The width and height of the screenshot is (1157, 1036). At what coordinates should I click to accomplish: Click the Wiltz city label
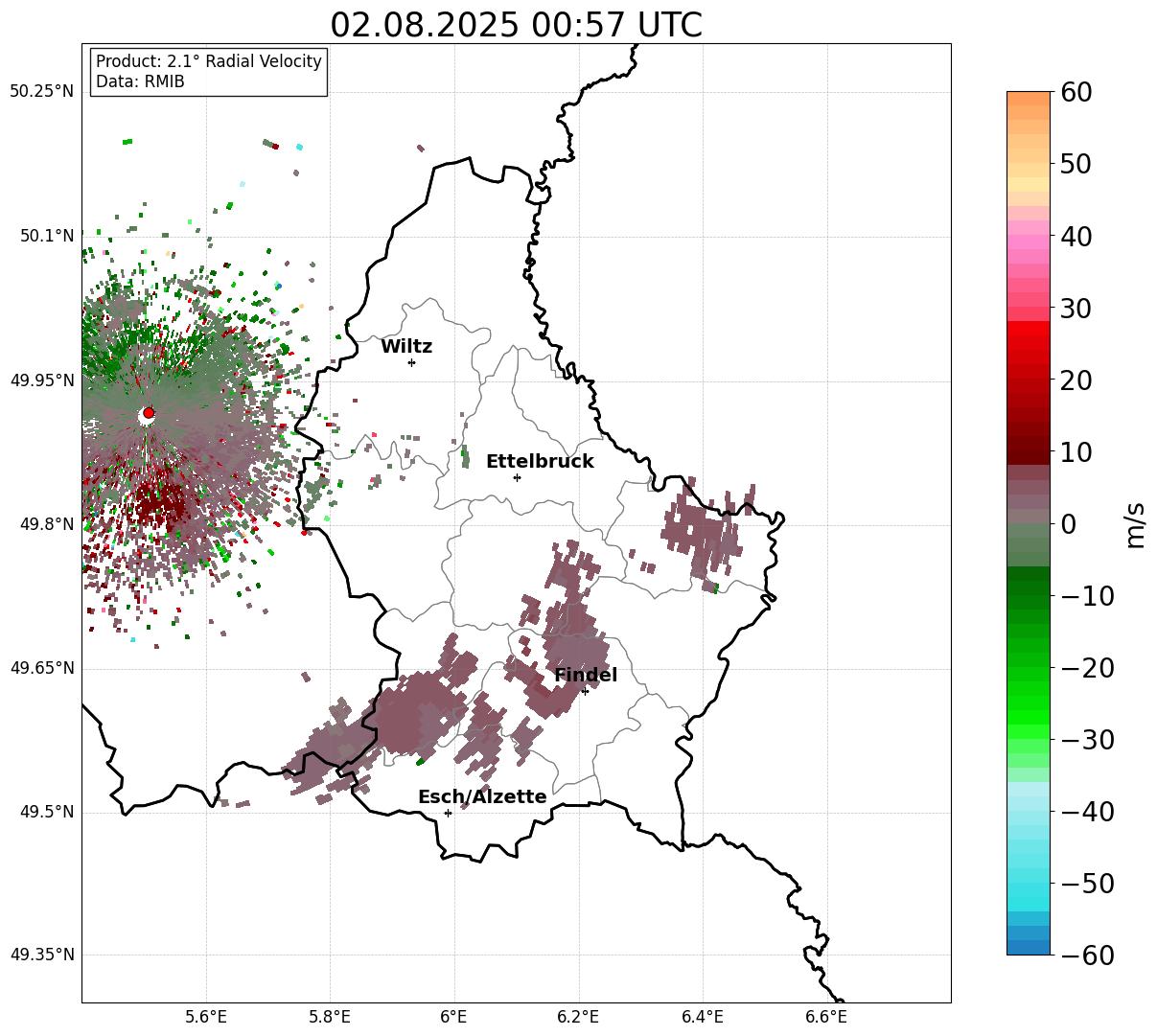point(406,347)
